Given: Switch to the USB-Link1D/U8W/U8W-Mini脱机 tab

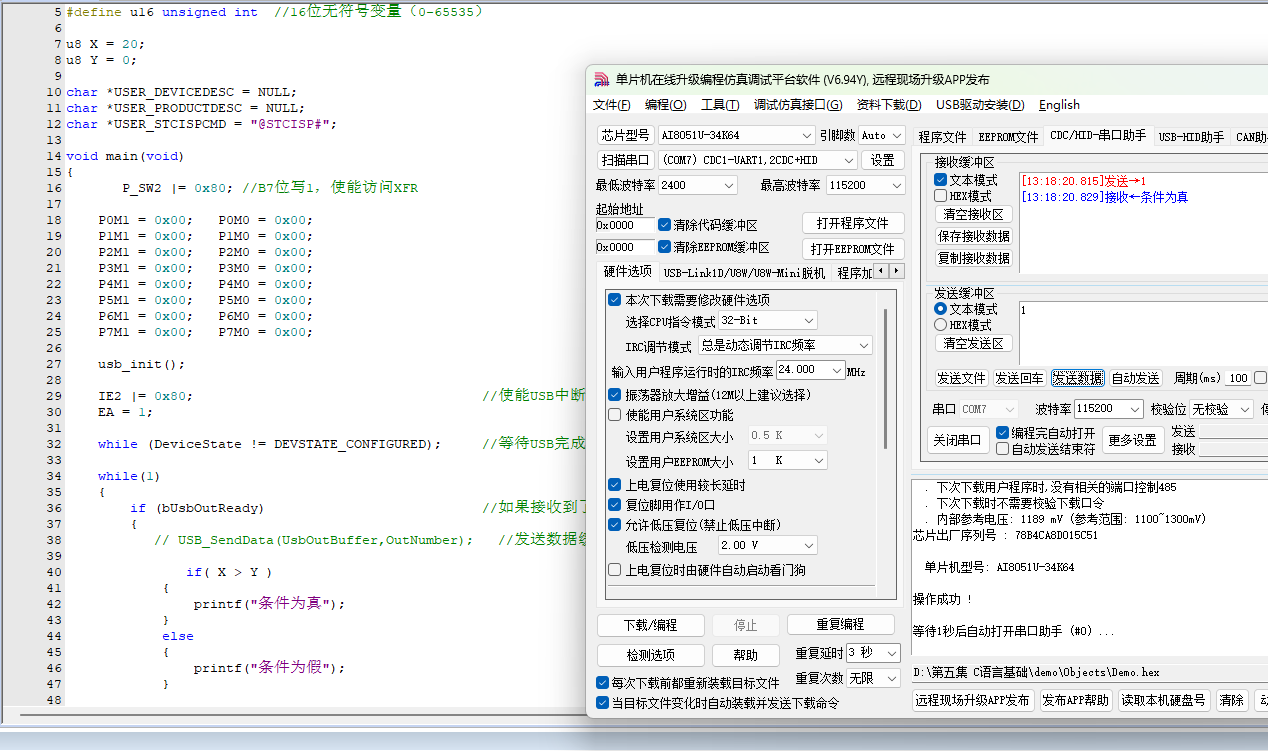Looking at the screenshot, I should [x=745, y=273].
